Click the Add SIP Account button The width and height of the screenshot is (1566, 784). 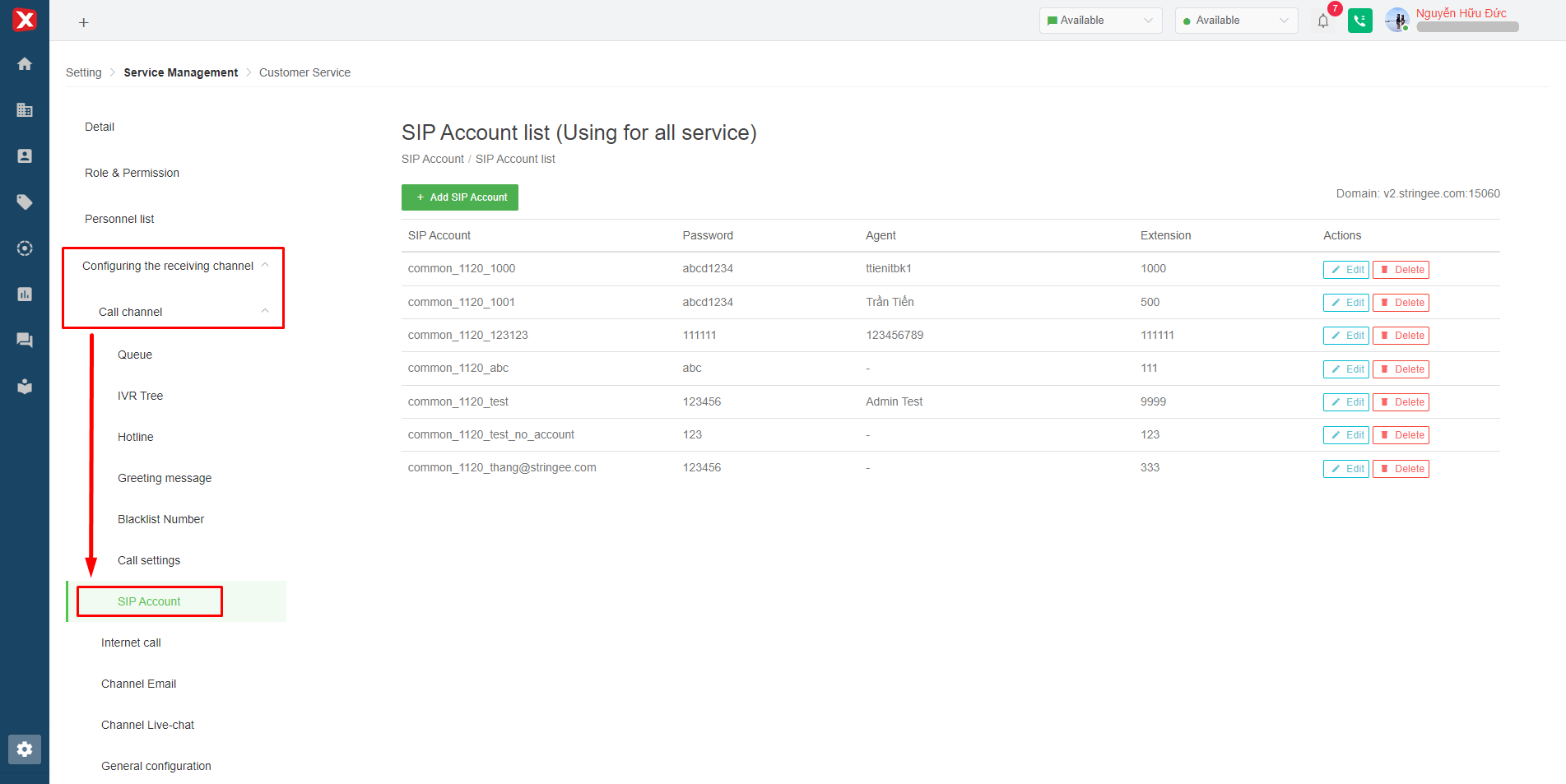460,197
